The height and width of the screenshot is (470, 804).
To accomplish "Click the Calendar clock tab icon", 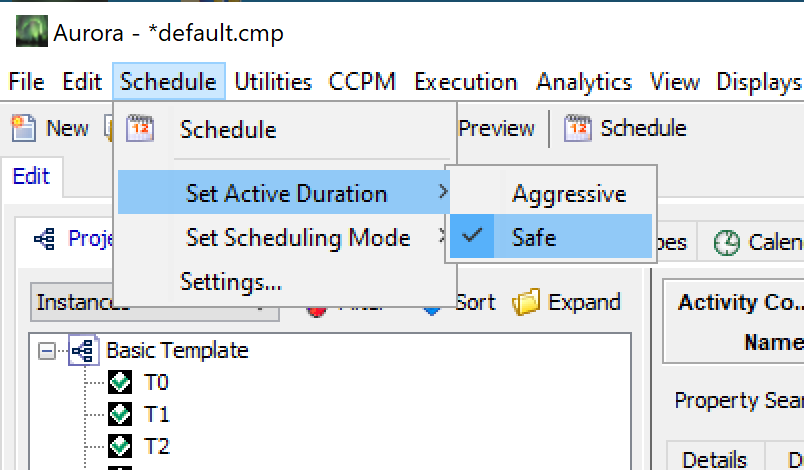I will click(728, 242).
